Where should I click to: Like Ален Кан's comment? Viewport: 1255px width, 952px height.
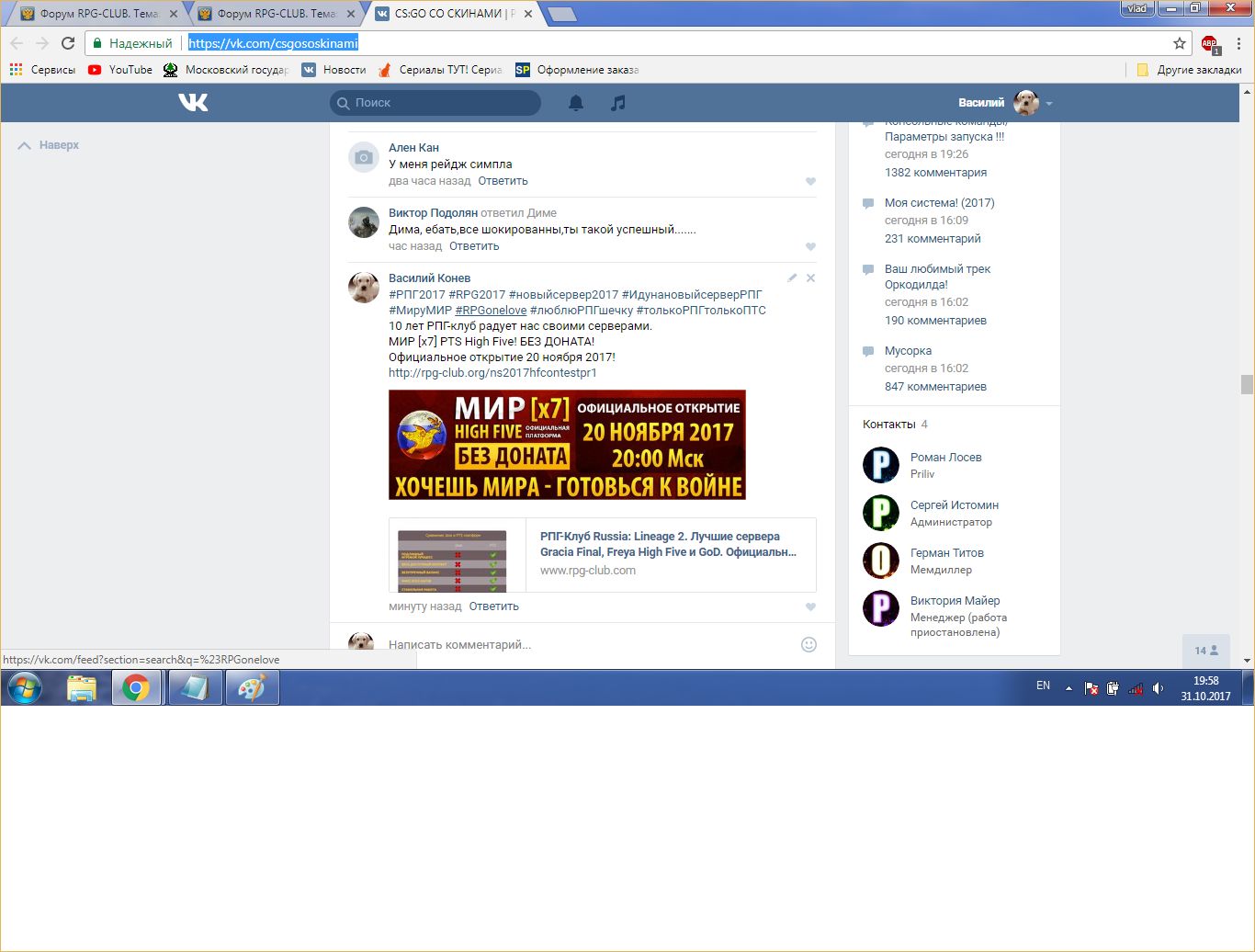click(810, 182)
